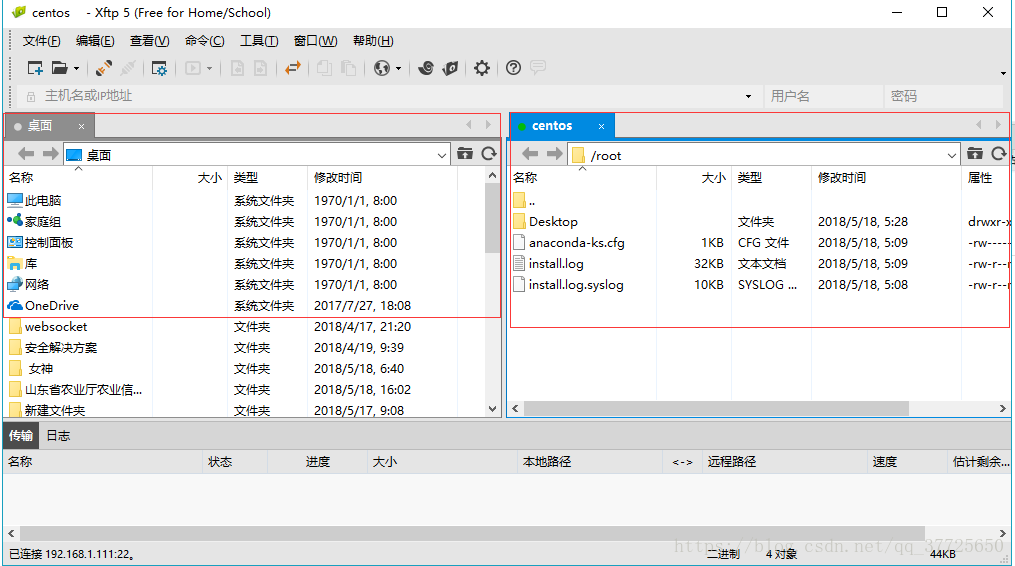Click the Open Session folder icon
The width and height of the screenshot is (1015, 566).
pos(60,67)
